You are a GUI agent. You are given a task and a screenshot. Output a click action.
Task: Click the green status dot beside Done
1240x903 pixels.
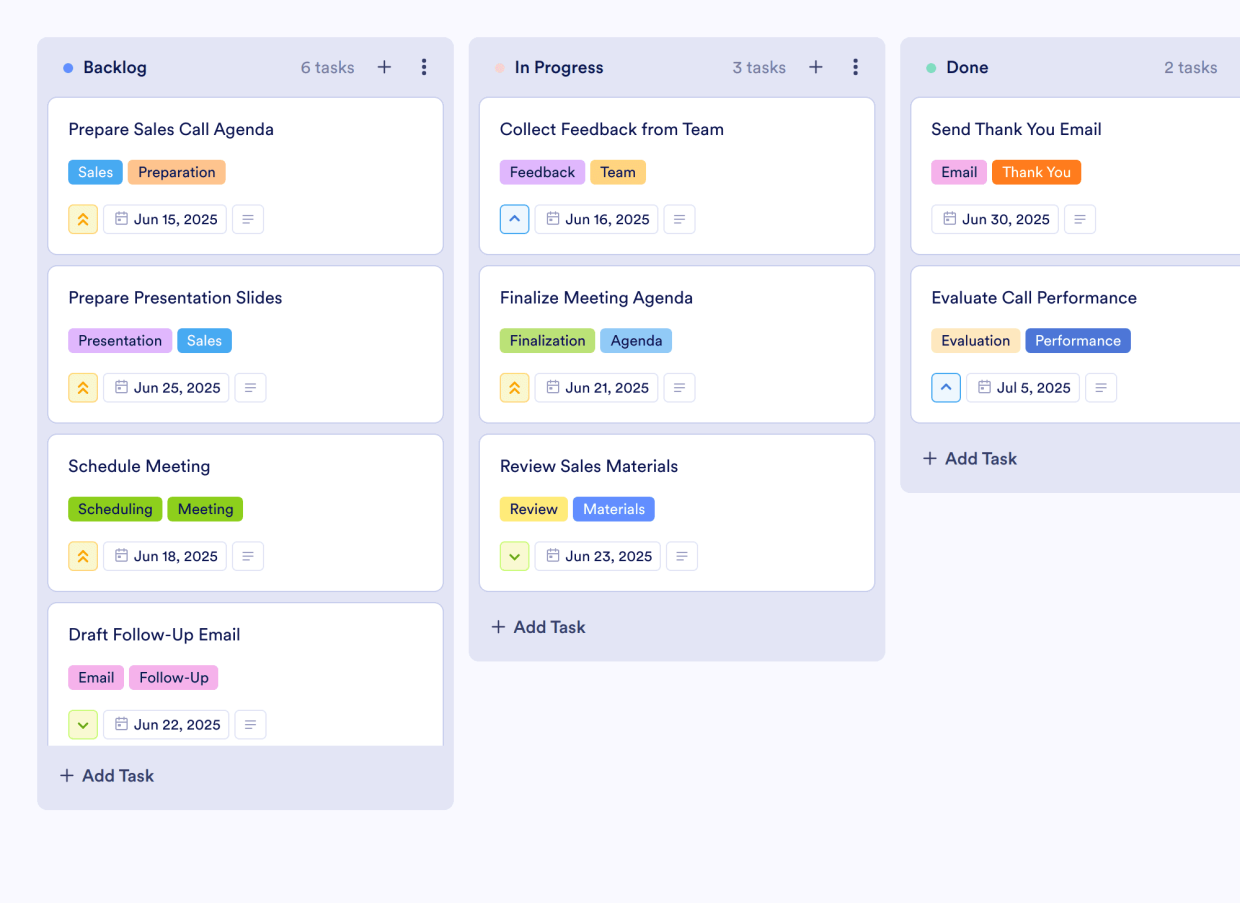[x=930, y=67]
